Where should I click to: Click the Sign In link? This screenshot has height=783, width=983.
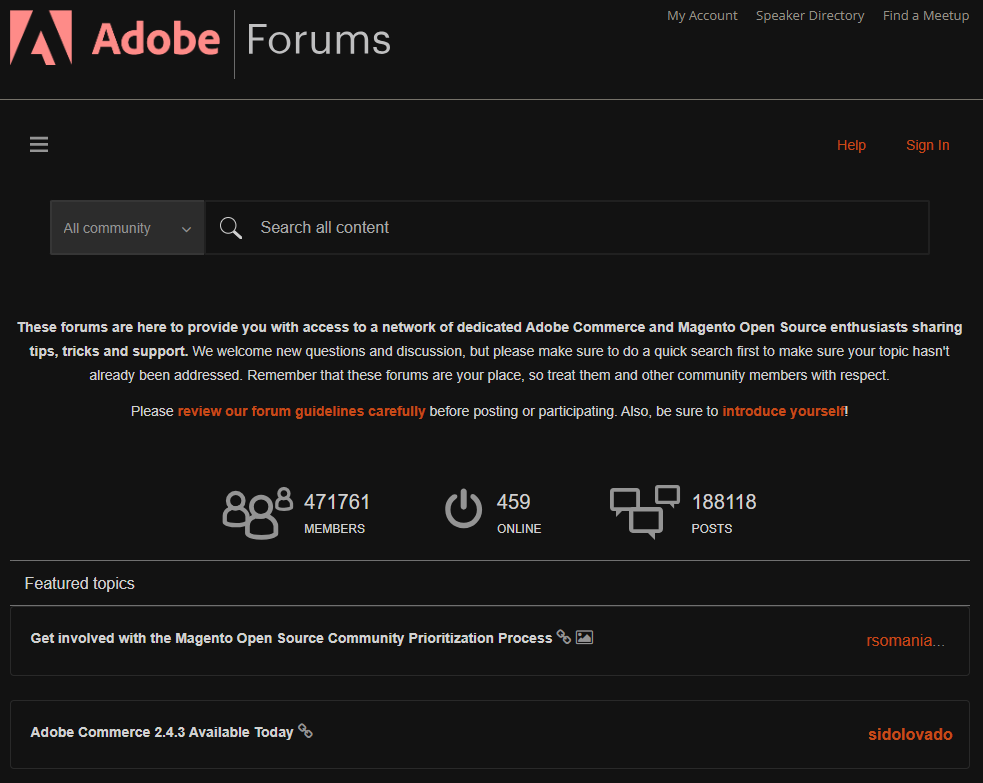(928, 145)
